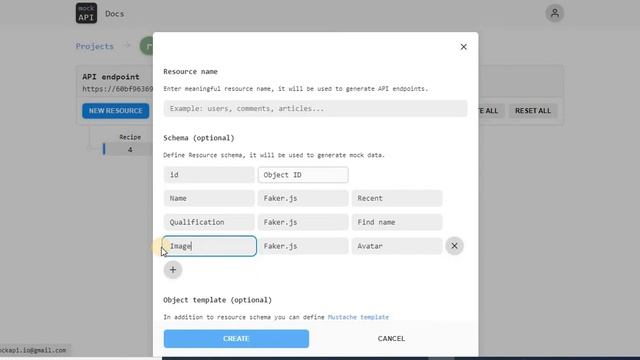Click the RESET ALL button

[x=533, y=111]
